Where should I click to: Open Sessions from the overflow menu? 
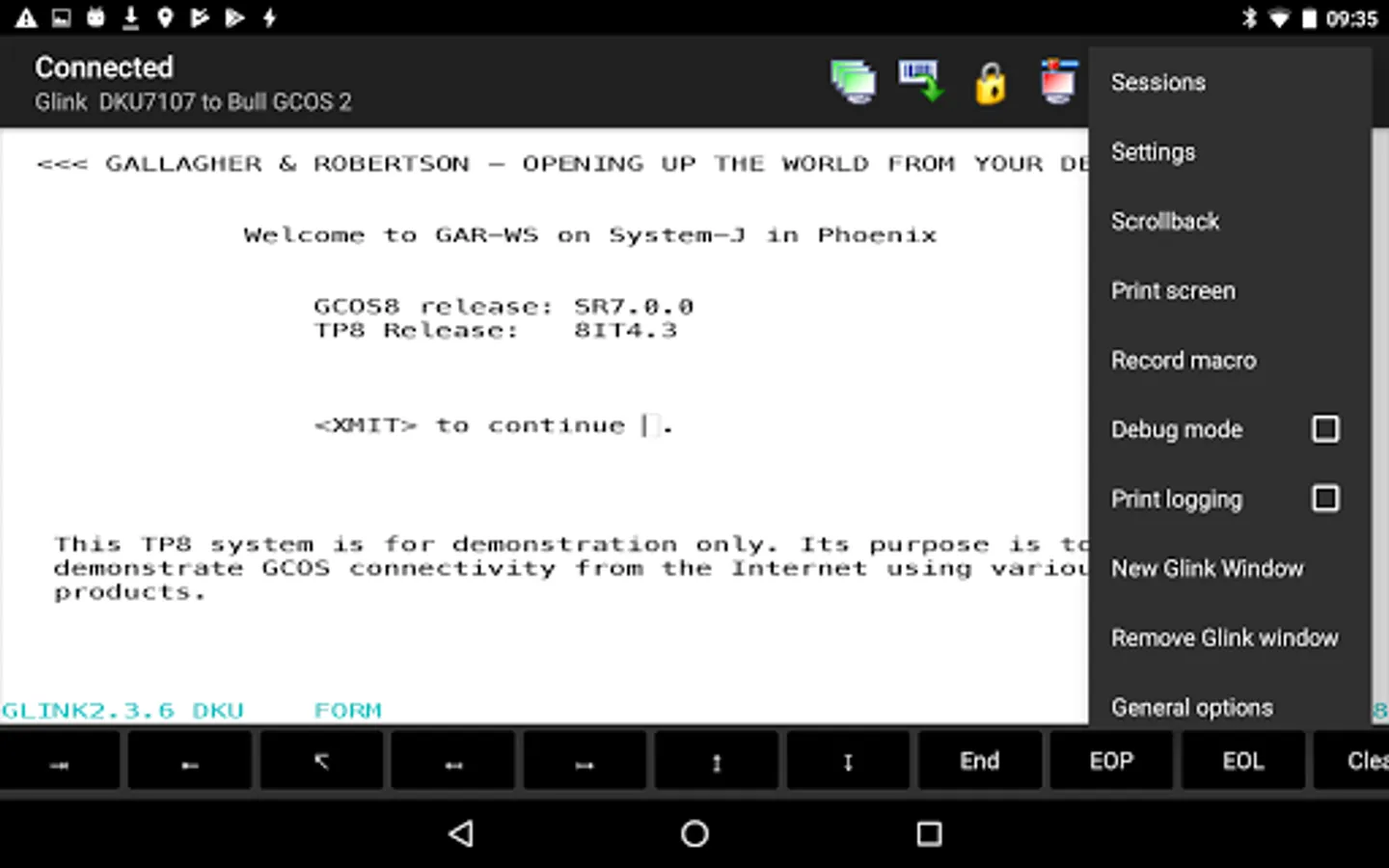1230,82
